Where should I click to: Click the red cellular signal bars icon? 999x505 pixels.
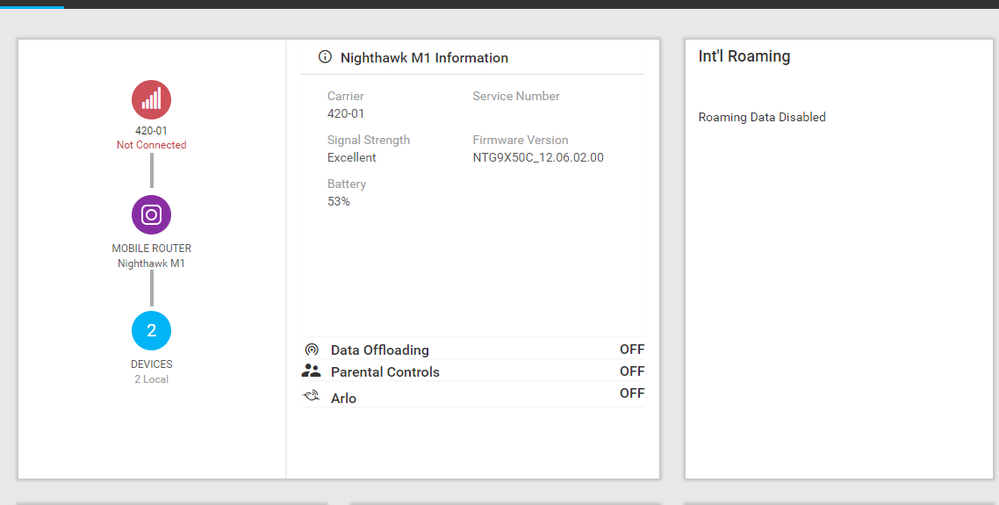pyautogui.click(x=151, y=100)
